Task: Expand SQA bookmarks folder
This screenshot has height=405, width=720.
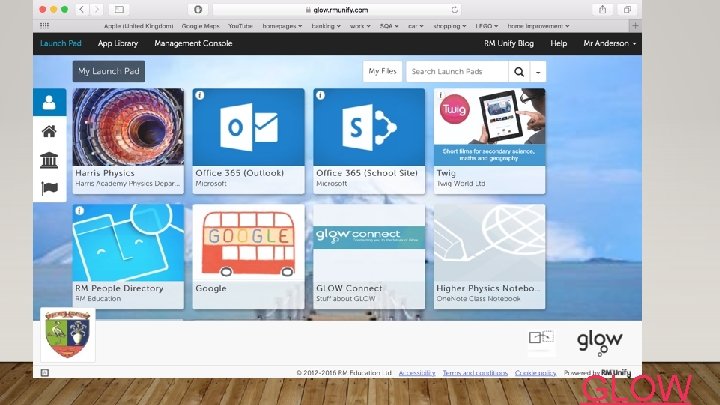Action: coord(389,26)
